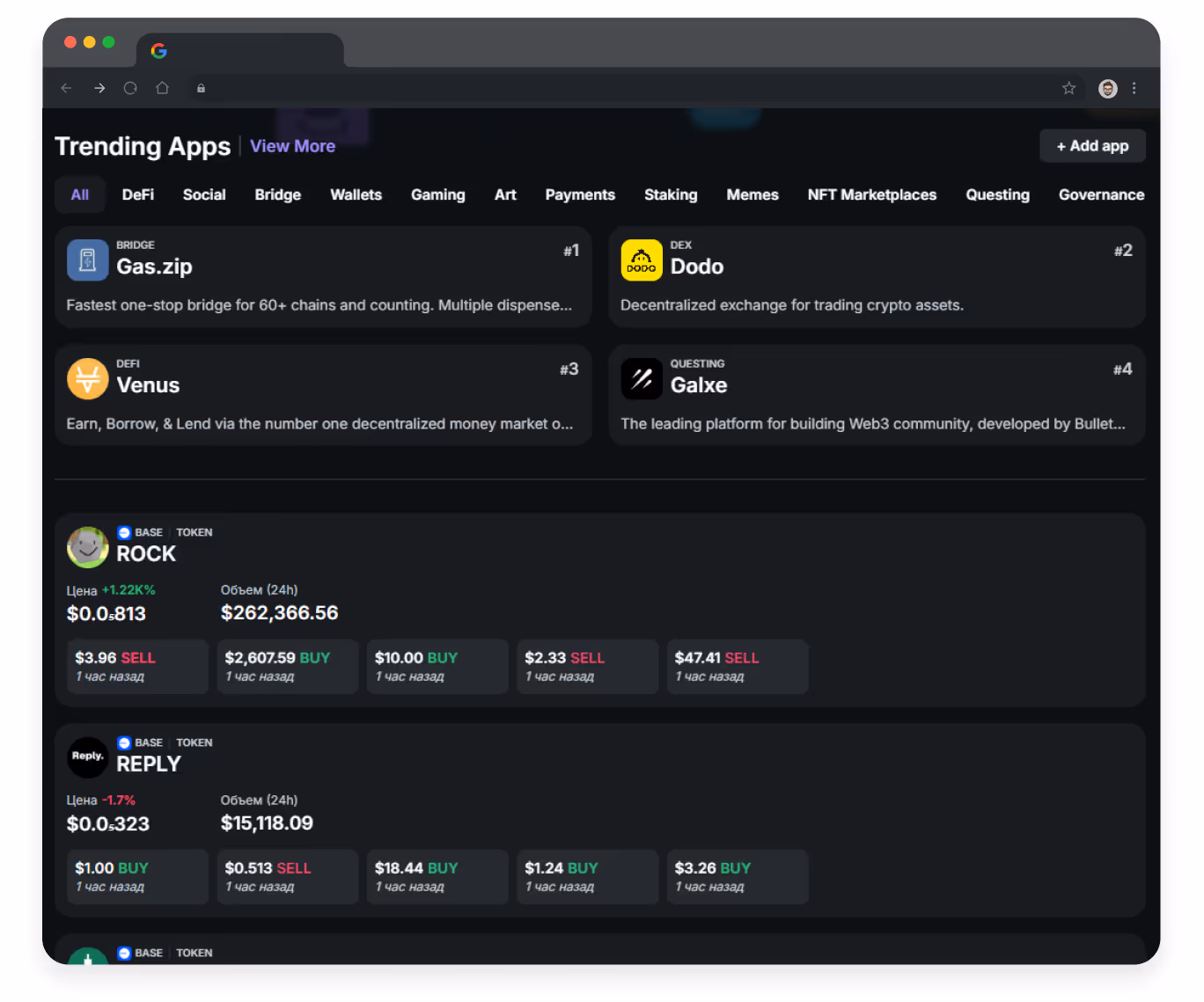Viewport: 1204px width, 1002px height.
Task: Click the $1.24 BUY trade
Action: pos(588,876)
